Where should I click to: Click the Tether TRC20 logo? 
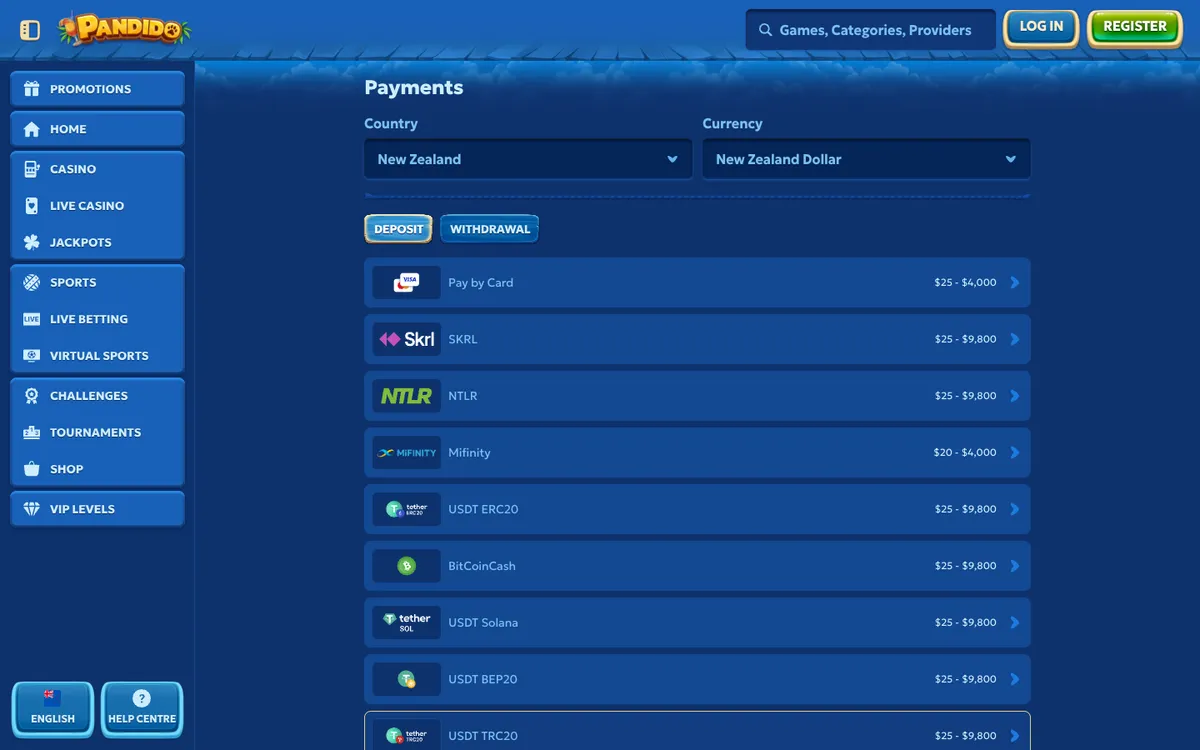pos(406,736)
